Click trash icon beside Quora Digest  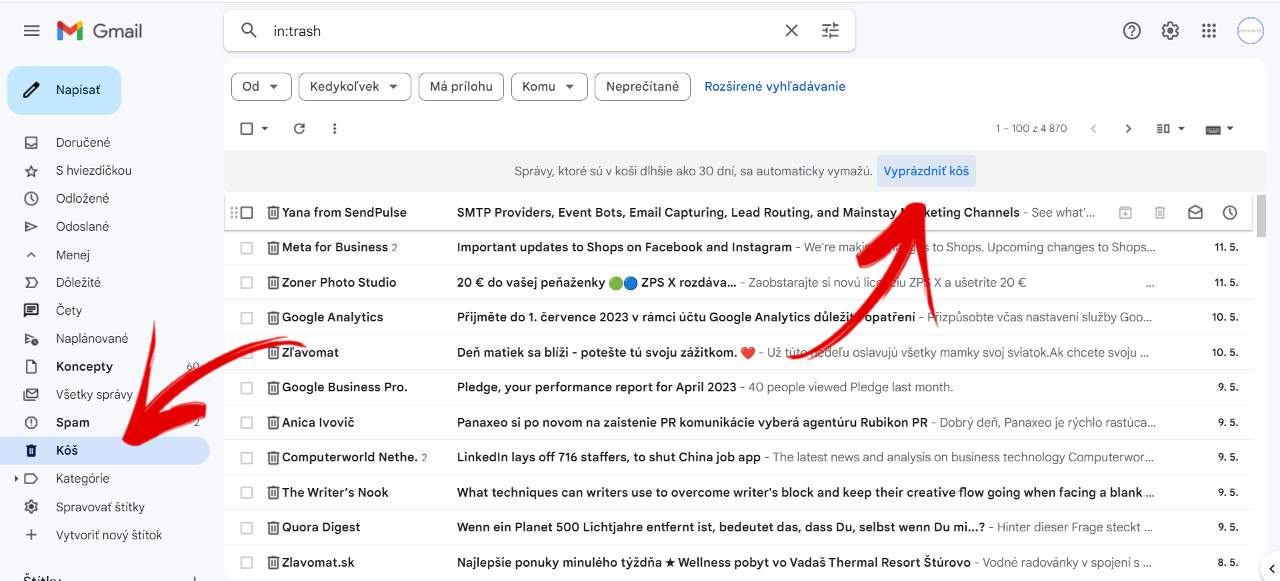(x=273, y=528)
